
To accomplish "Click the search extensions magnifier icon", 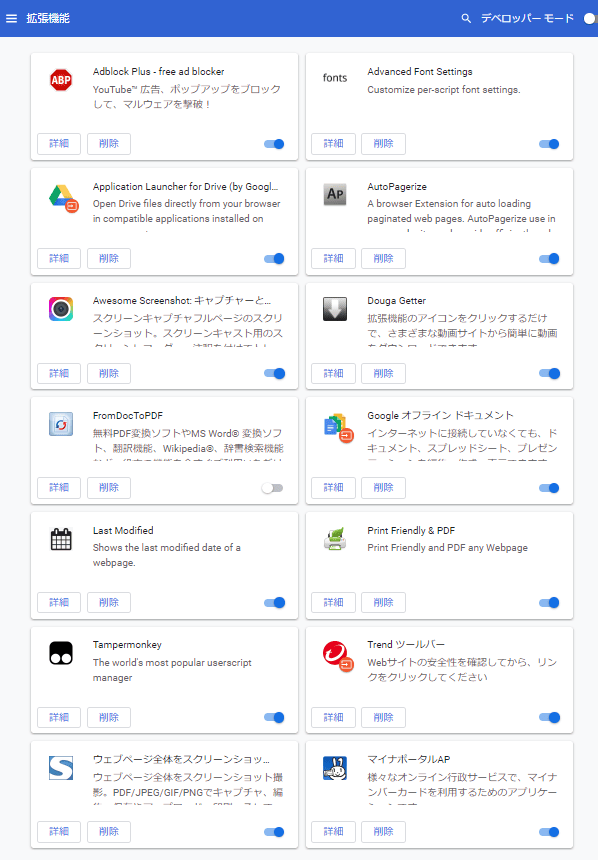I will tap(466, 19).
